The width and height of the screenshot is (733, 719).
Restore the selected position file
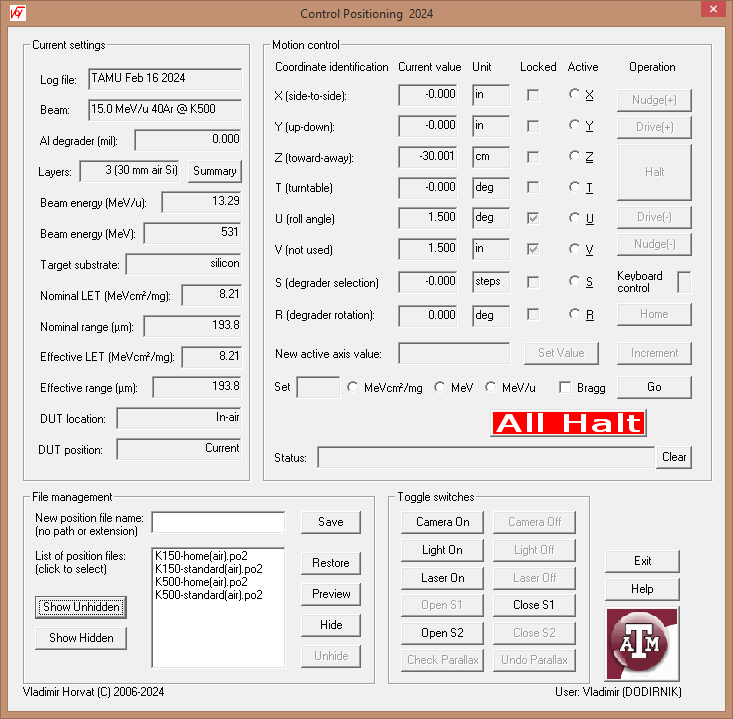point(331,563)
